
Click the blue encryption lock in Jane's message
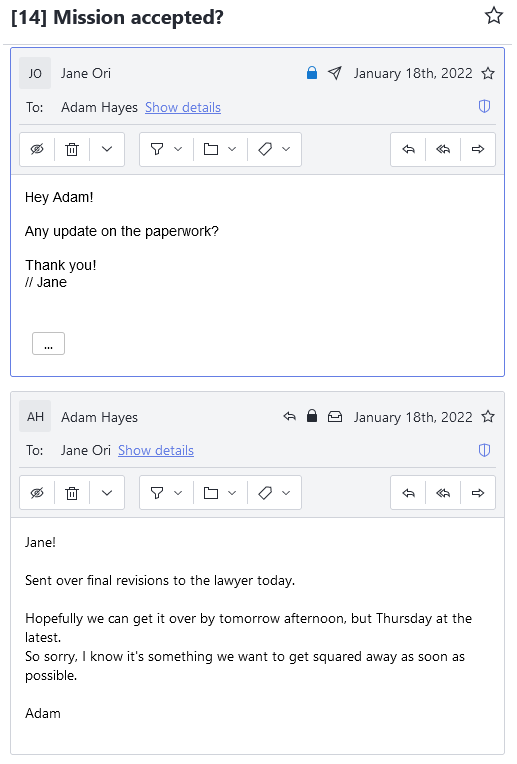point(312,73)
